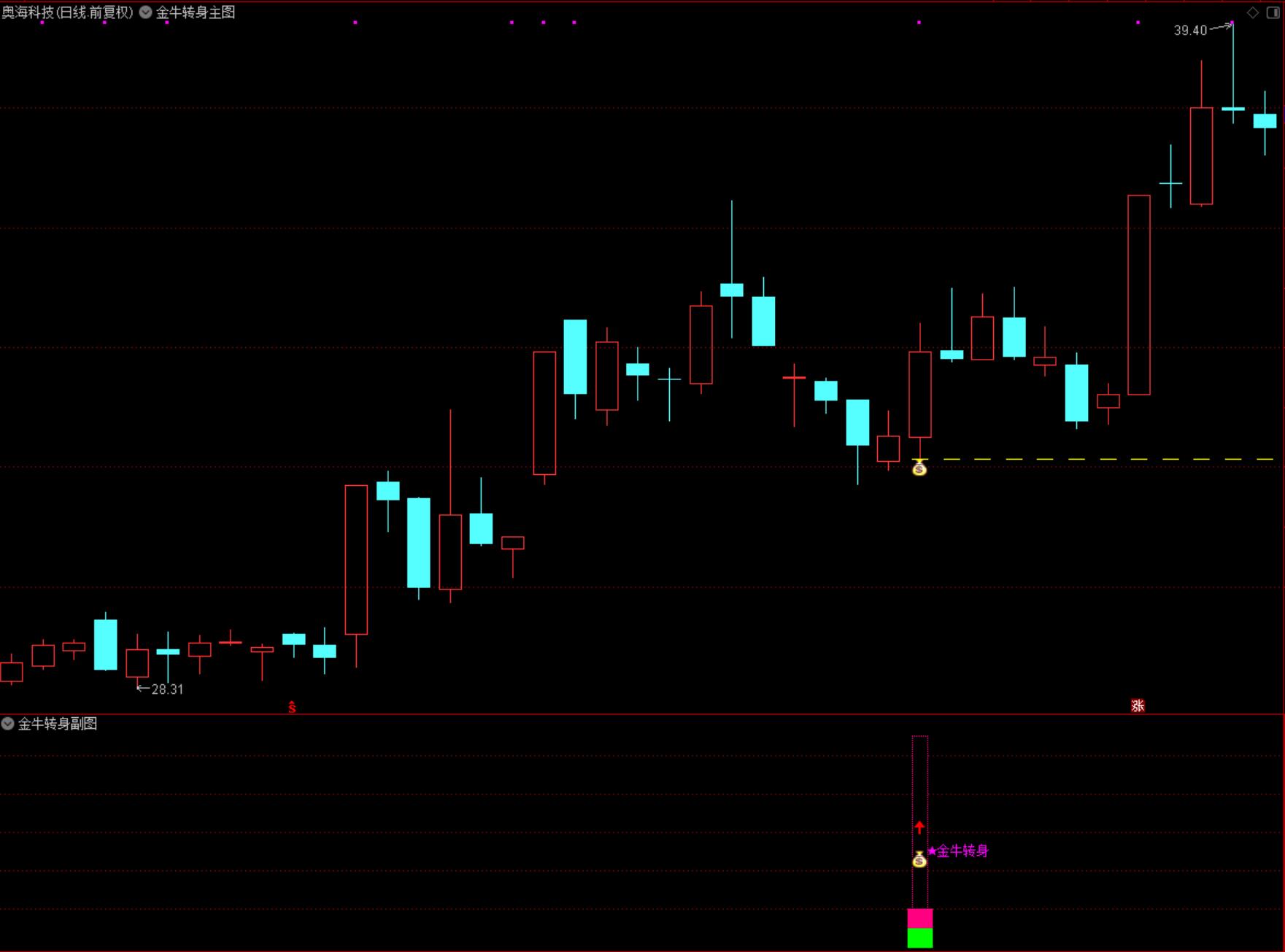Click the pink signal block in the sub-chart

click(x=920, y=918)
